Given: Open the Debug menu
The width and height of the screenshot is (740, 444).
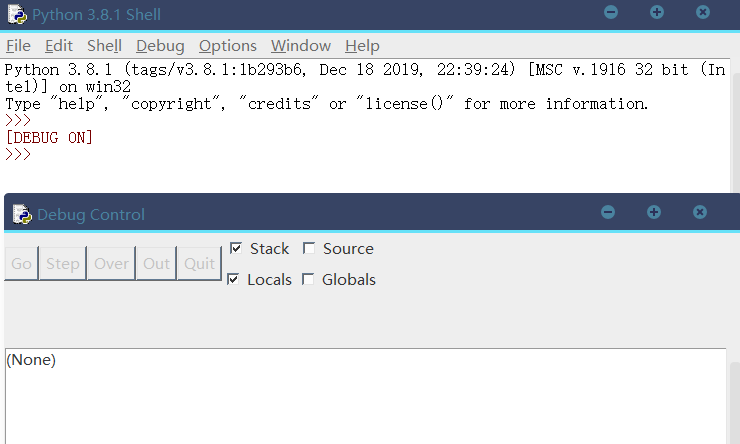Looking at the screenshot, I should point(160,46).
